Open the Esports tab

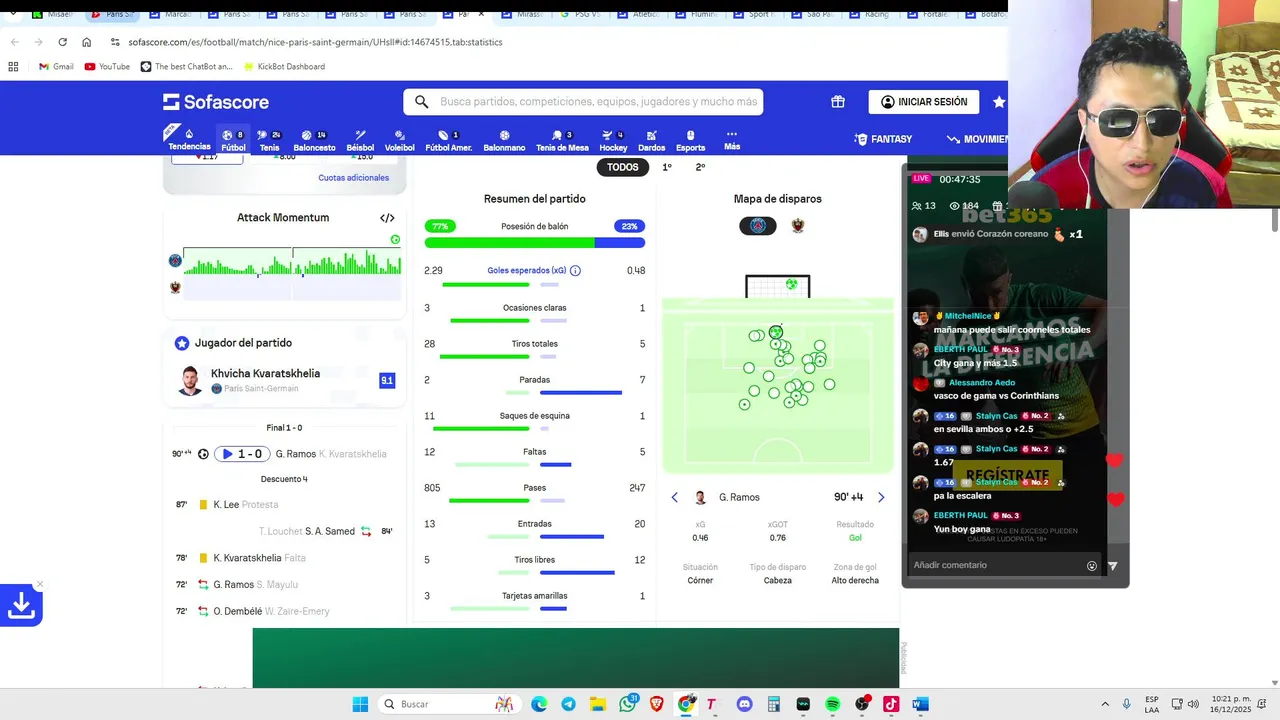(690, 141)
